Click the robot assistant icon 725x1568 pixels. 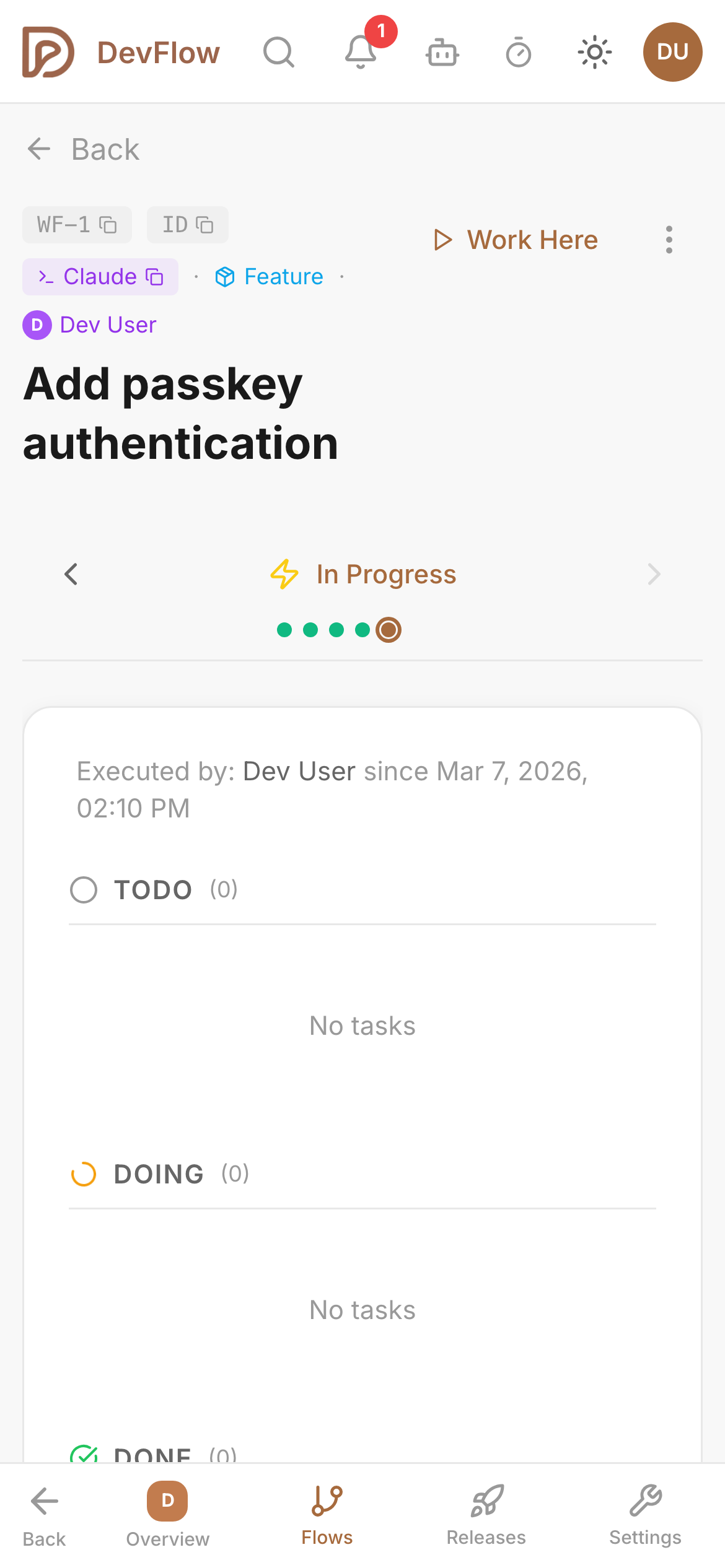[442, 53]
